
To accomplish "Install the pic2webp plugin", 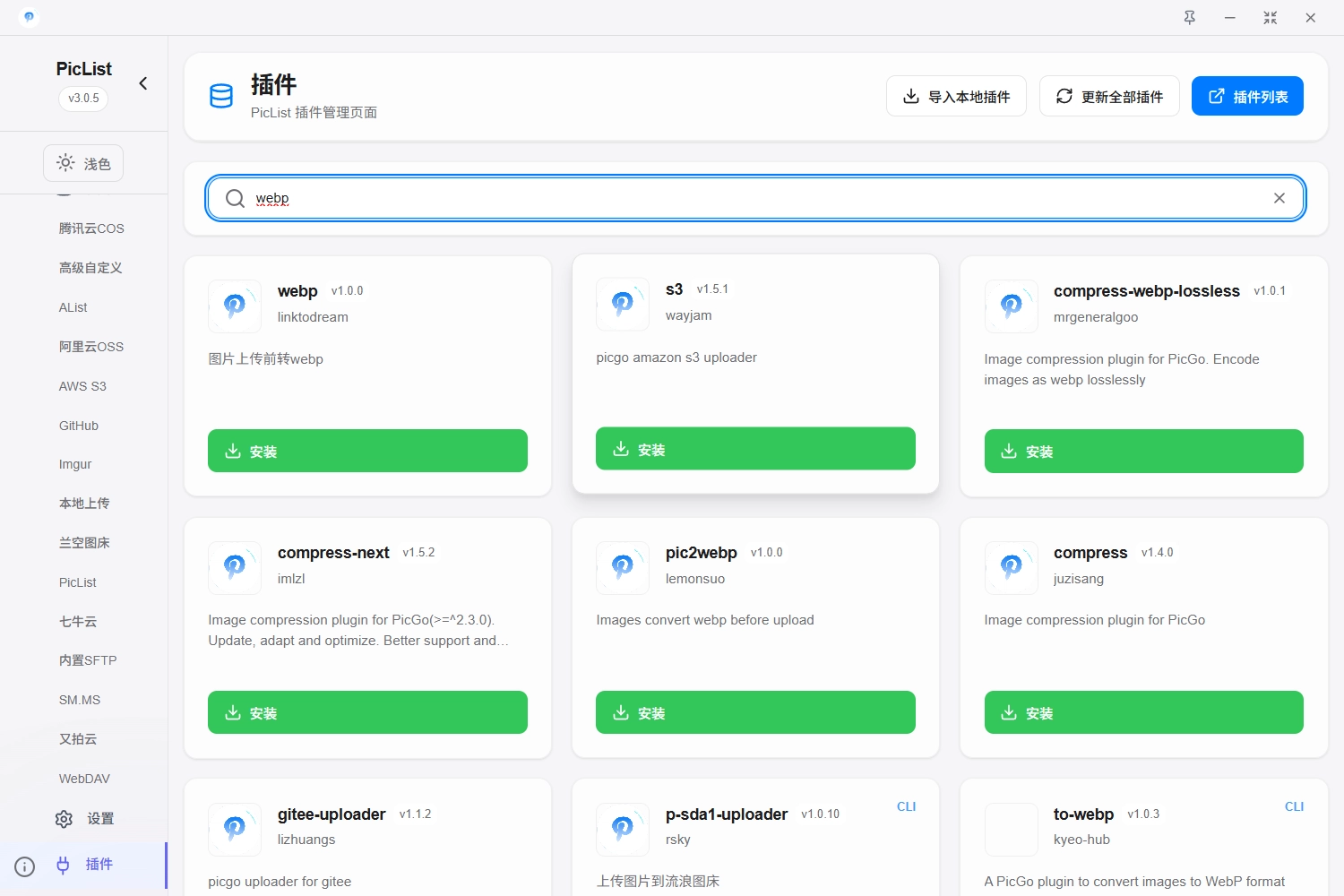I will click(755, 712).
